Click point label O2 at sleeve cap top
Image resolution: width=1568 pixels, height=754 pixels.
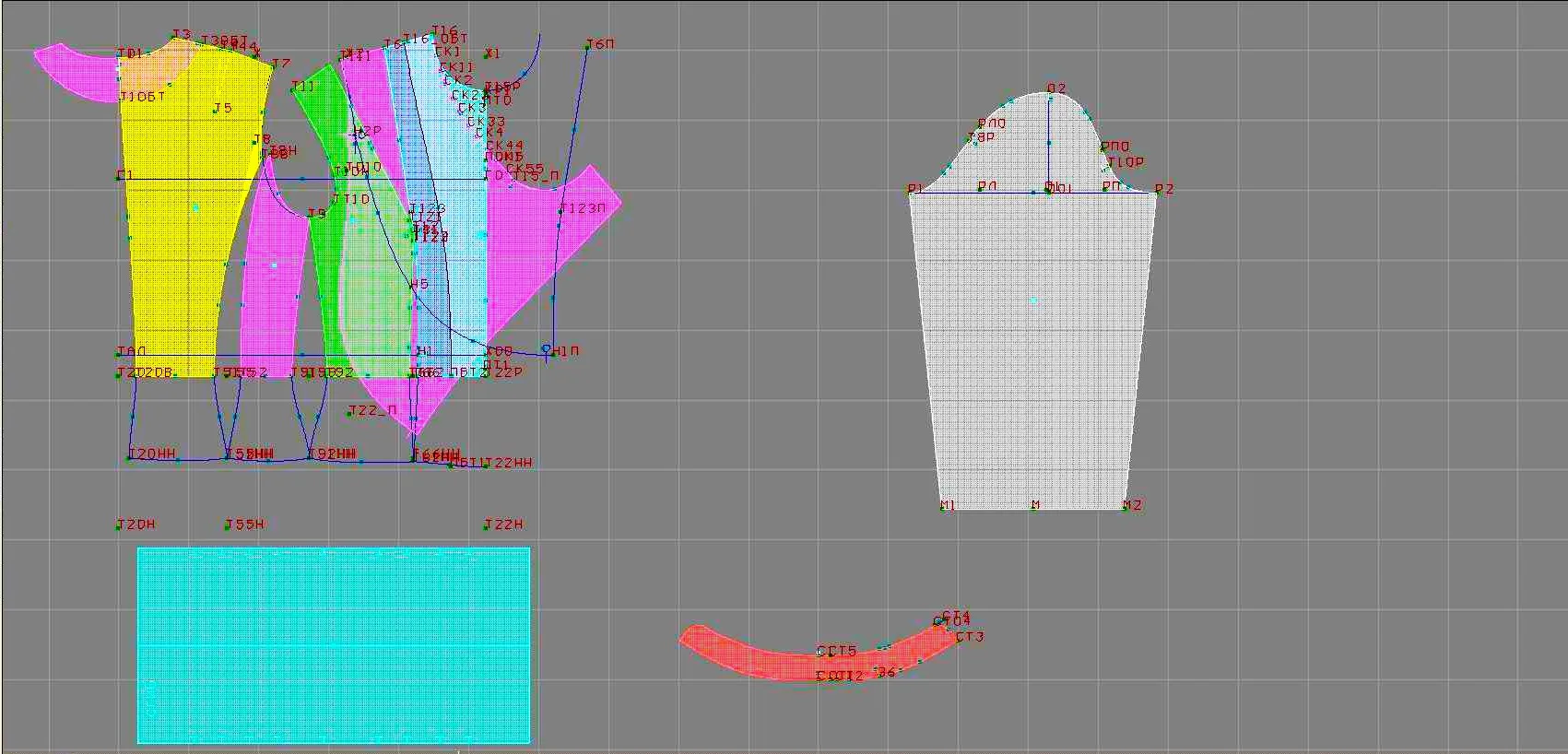click(x=1056, y=88)
